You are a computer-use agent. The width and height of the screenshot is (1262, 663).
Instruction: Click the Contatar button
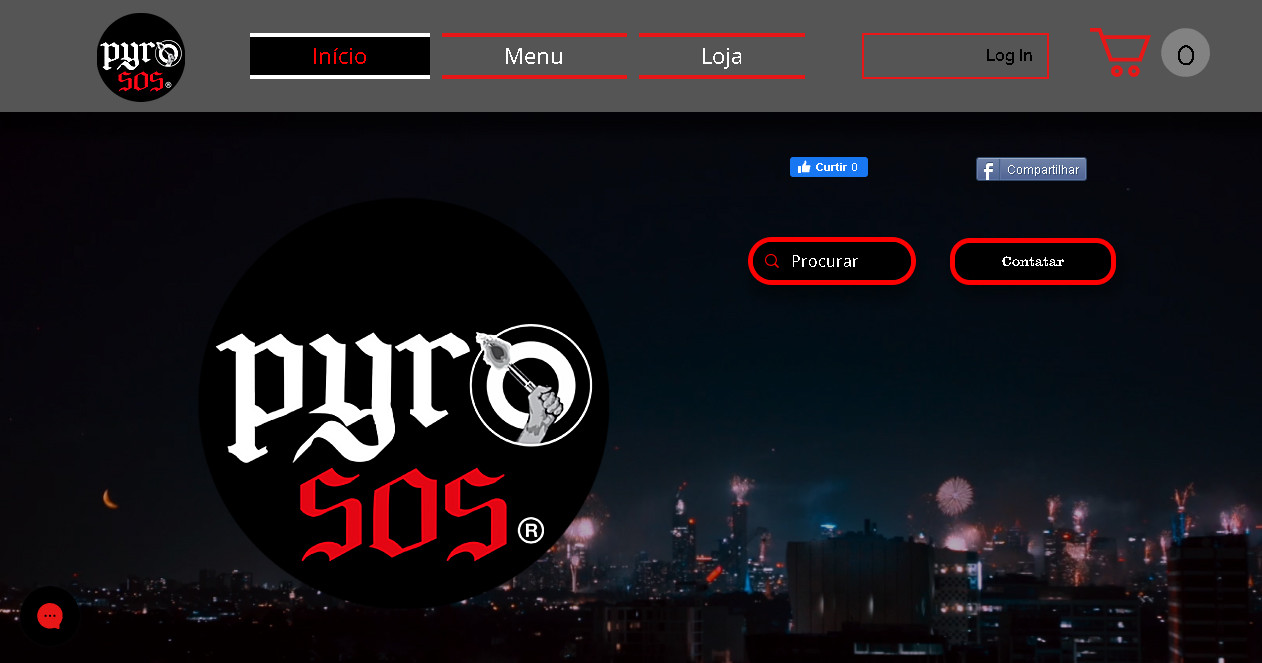pos(1032,261)
